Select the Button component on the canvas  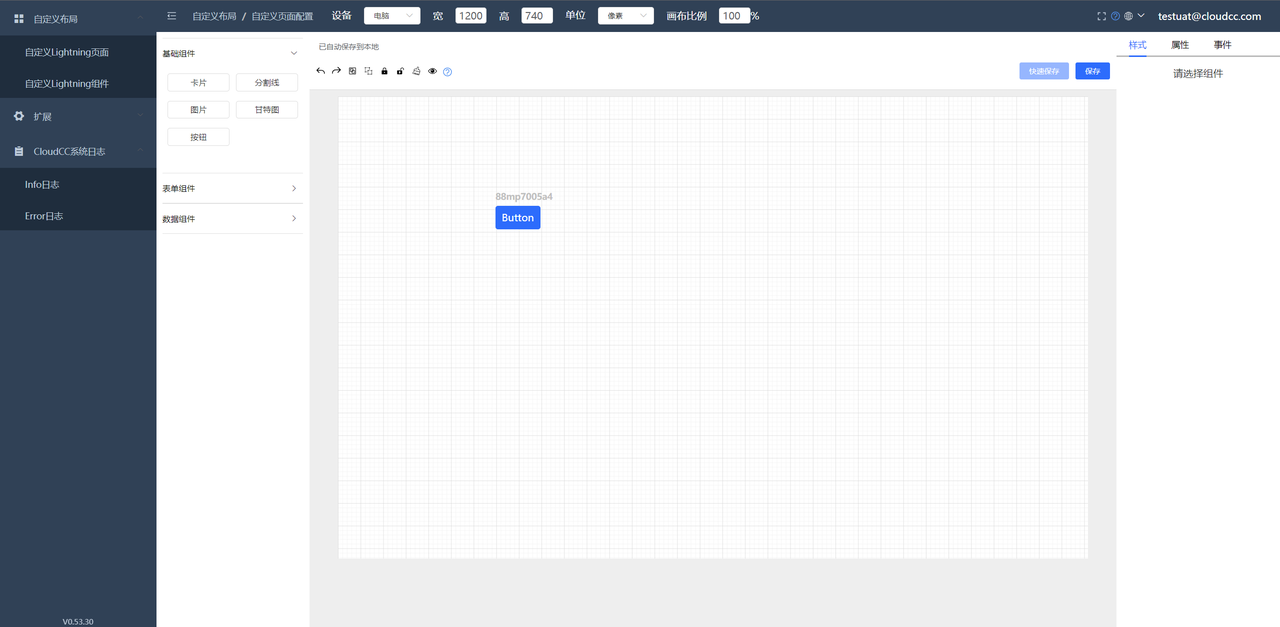pyautogui.click(x=517, y=218)
